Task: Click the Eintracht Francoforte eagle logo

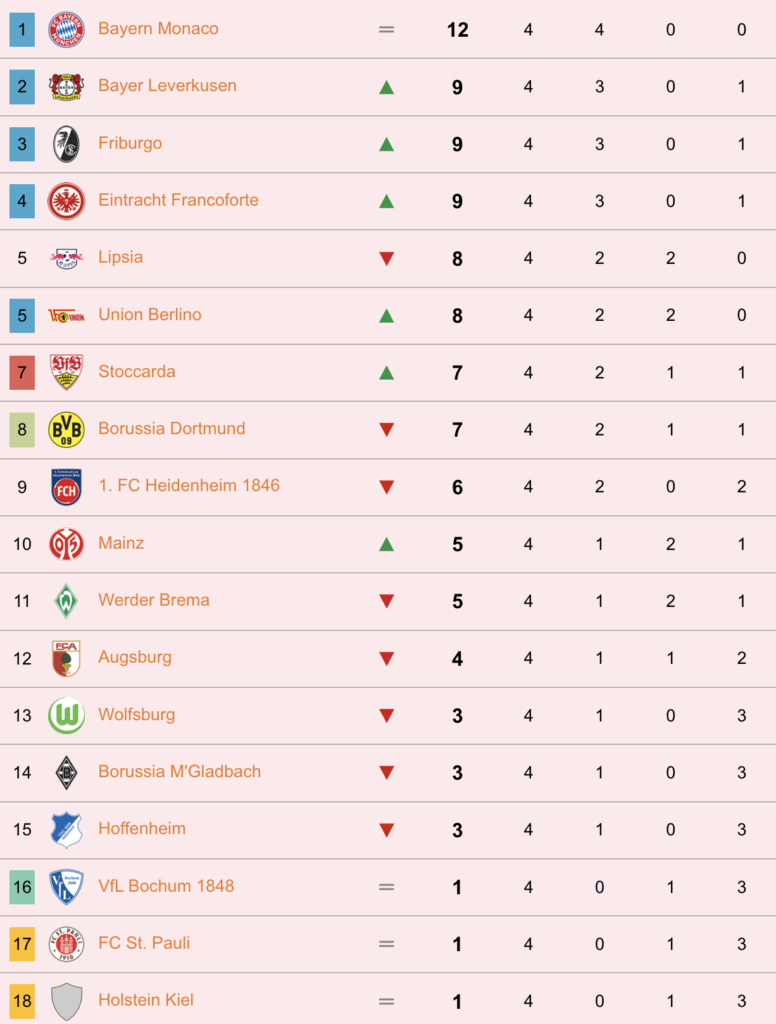Action: pyautogui.click(x=66, y=200)
